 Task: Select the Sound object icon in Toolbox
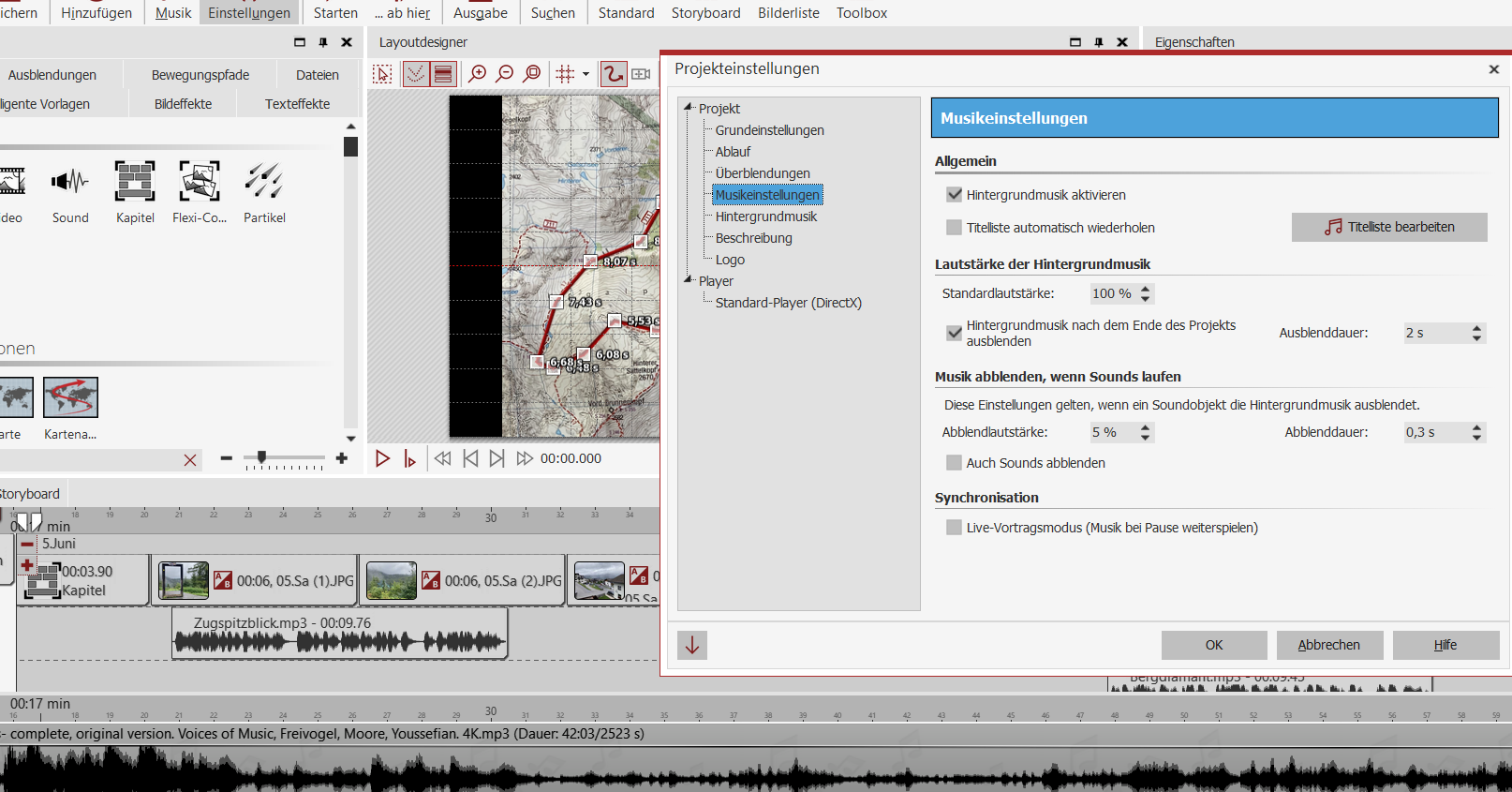click(x=70, y=182)
